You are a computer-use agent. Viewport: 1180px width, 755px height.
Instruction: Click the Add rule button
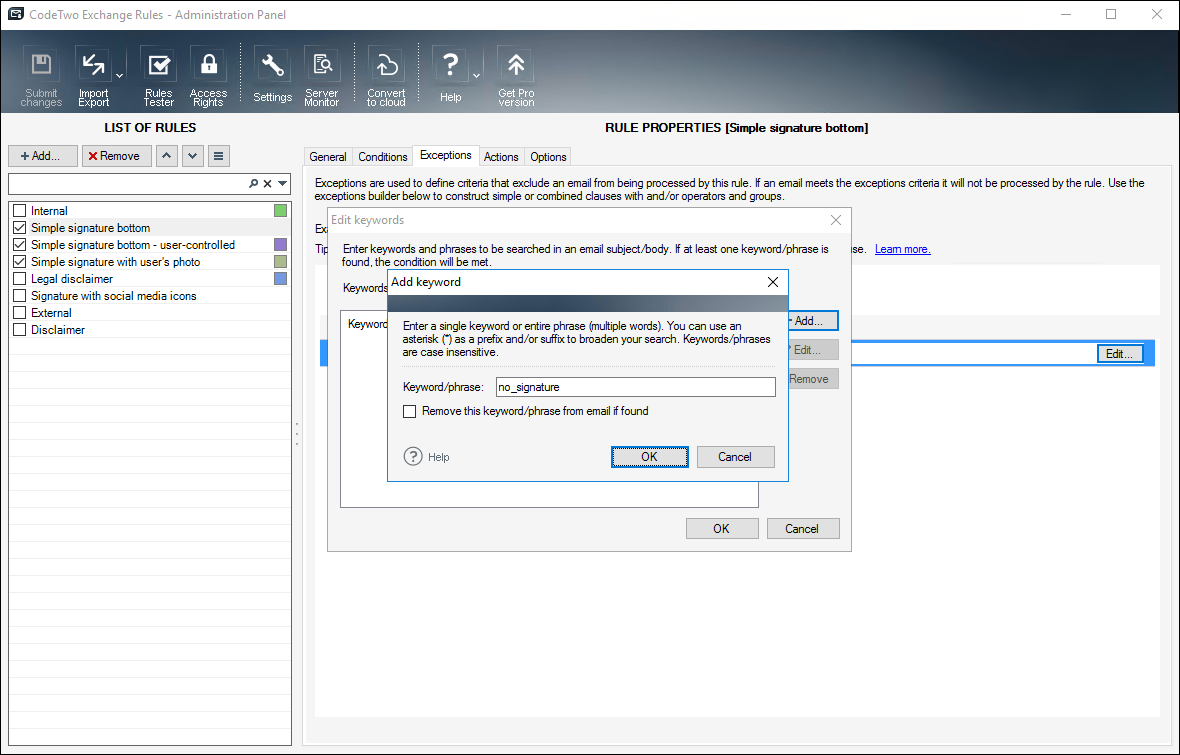[x=43, y=156]
